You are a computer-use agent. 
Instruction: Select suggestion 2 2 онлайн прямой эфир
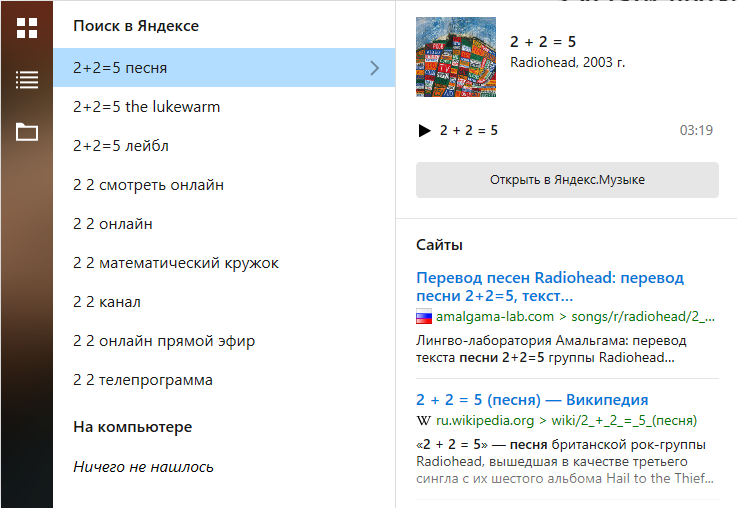click(164, 341)
